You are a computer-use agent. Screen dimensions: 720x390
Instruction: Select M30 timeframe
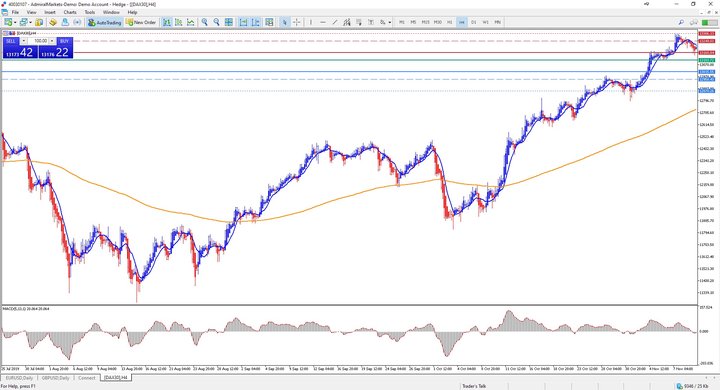[x=438, y=22]
